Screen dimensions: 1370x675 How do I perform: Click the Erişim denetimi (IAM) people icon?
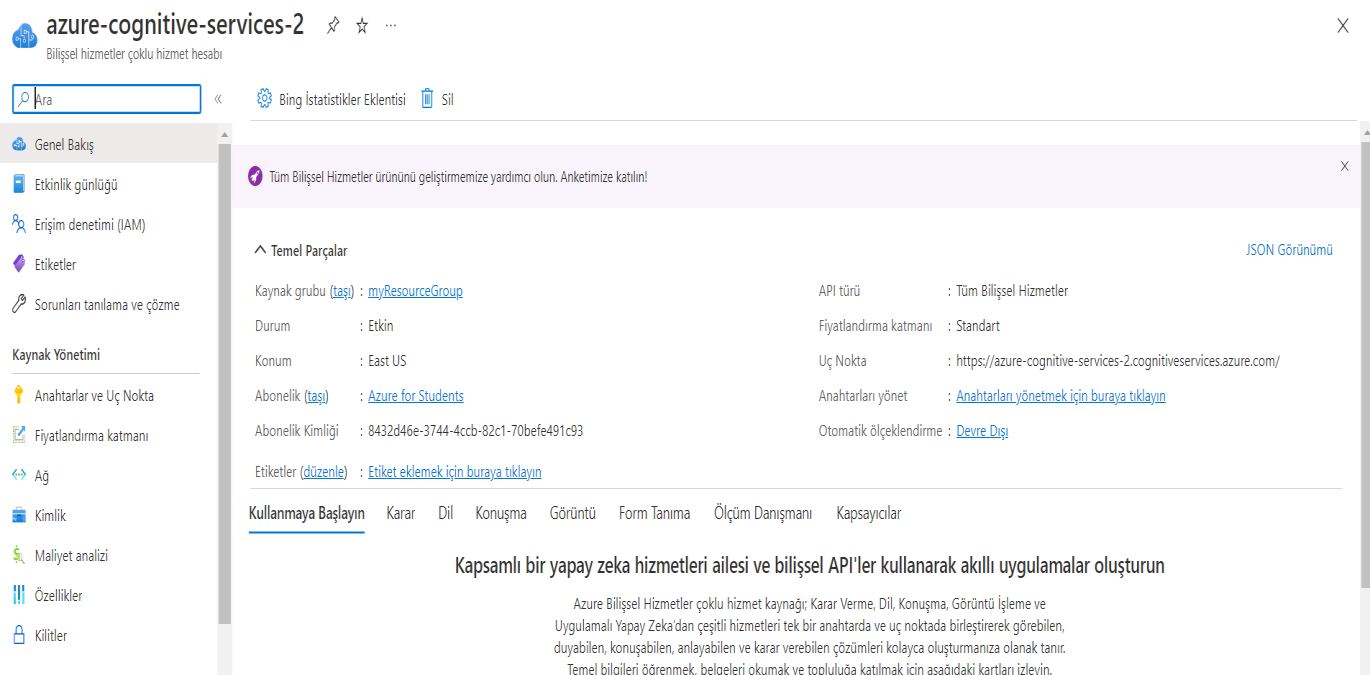click(x=18, y=225)
